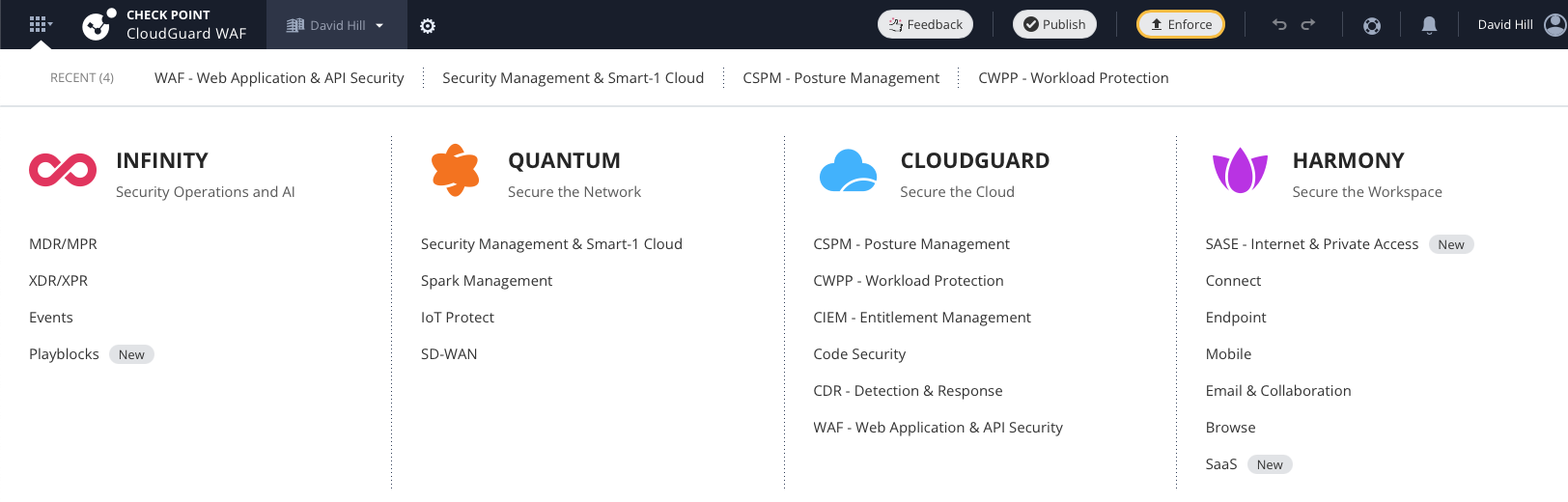Viewport: 1568px width, 502px height.
Task: Open Playblocks under Infinity
Action: 64,354
